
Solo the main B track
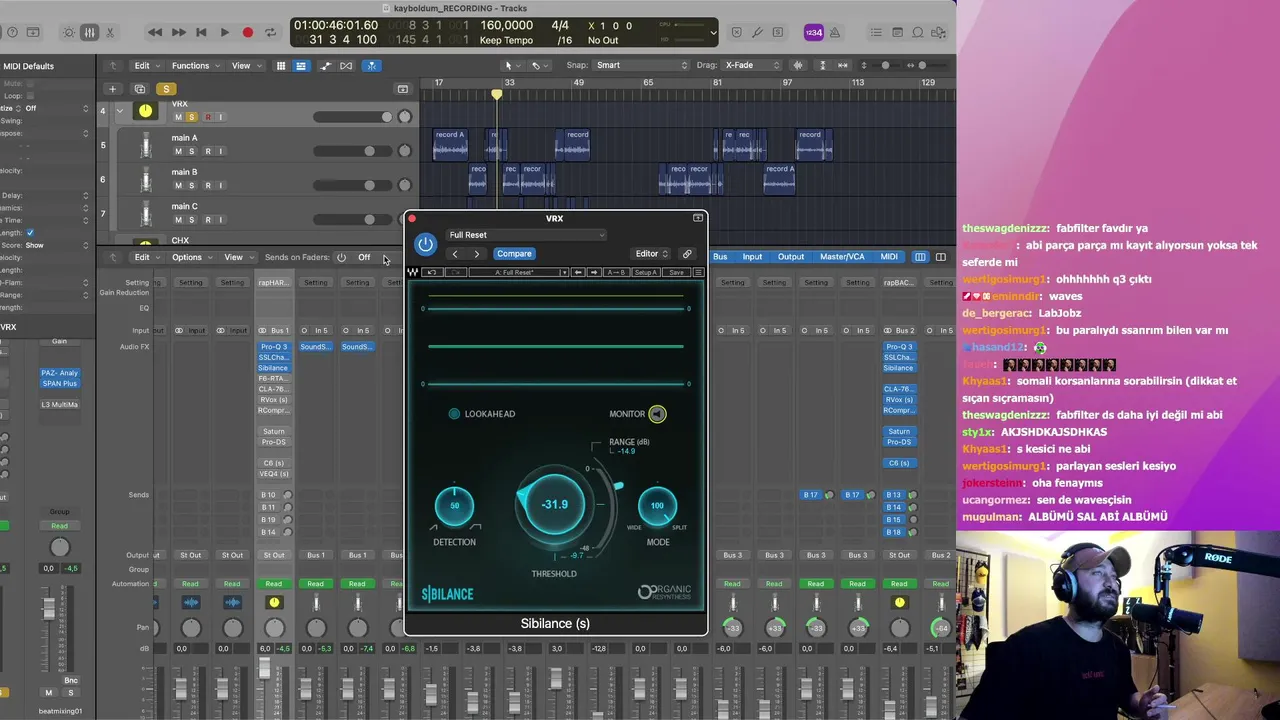[192, 185]
